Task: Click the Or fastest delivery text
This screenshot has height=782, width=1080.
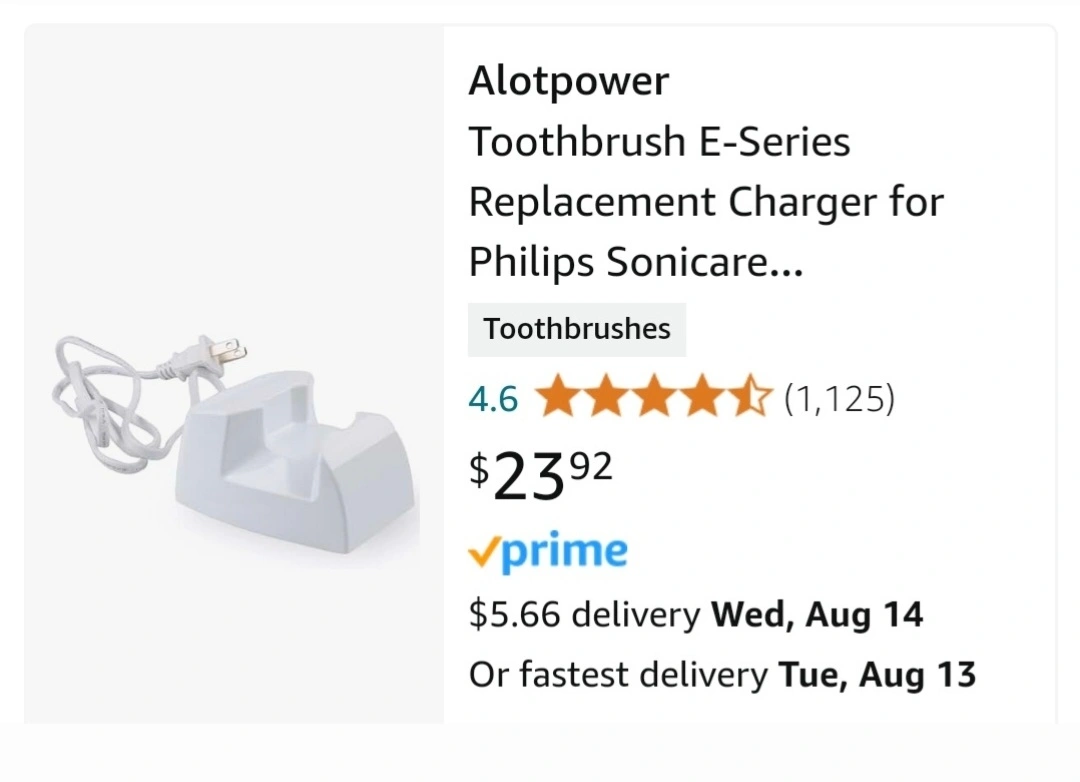Action: coord(618,675)
